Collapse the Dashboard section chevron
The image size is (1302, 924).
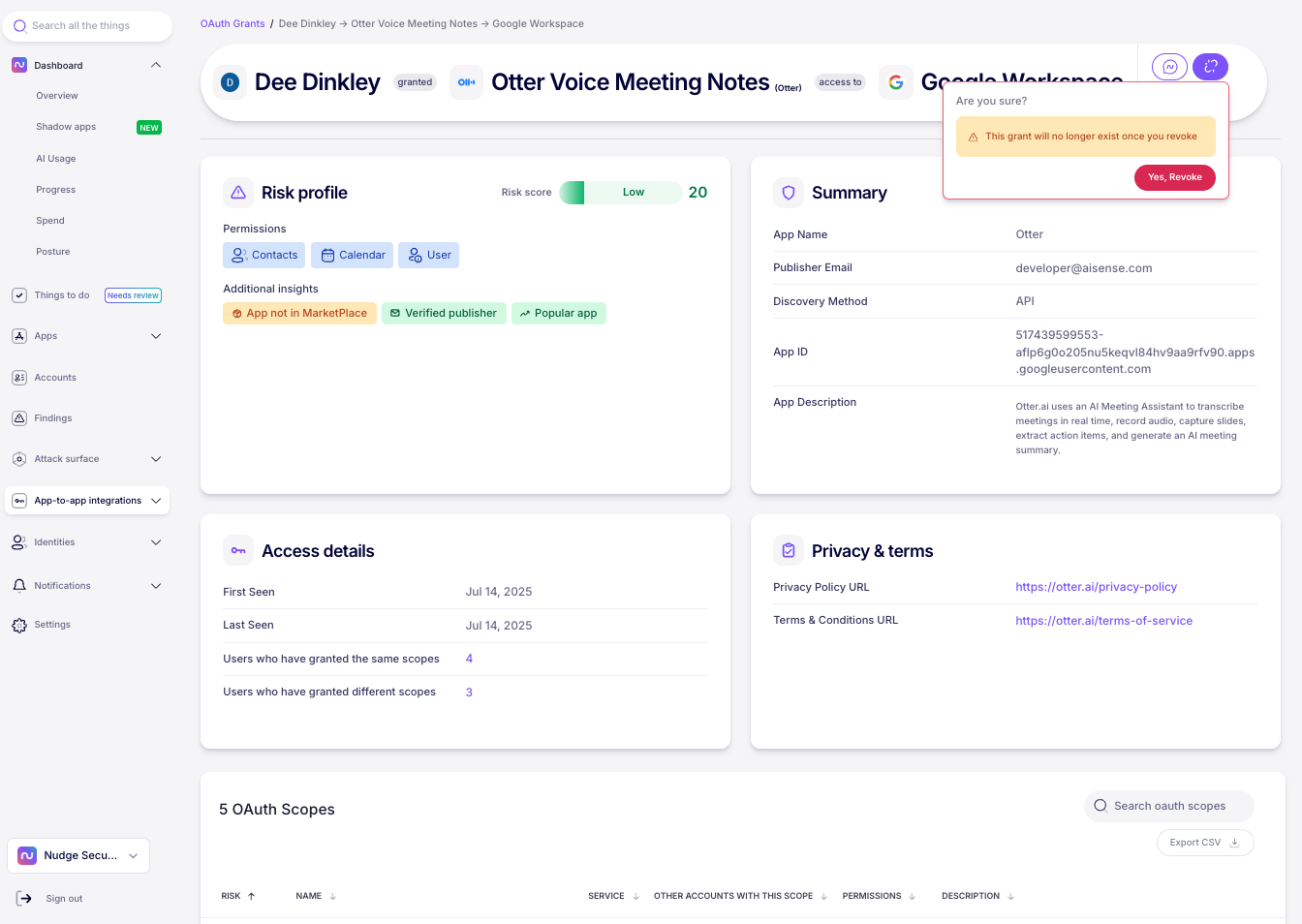(156, 65)
